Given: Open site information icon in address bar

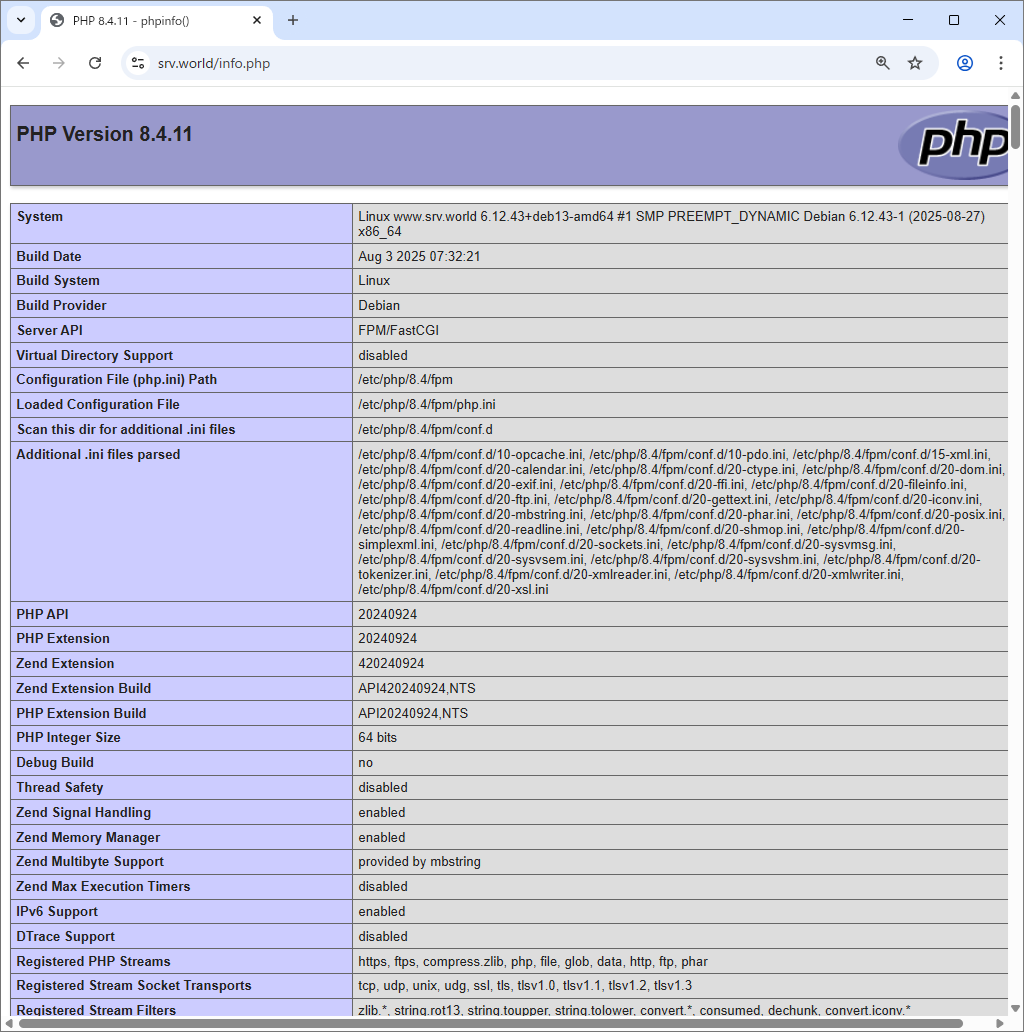Looking at the screenshot, I should click(x=138, y=63).
